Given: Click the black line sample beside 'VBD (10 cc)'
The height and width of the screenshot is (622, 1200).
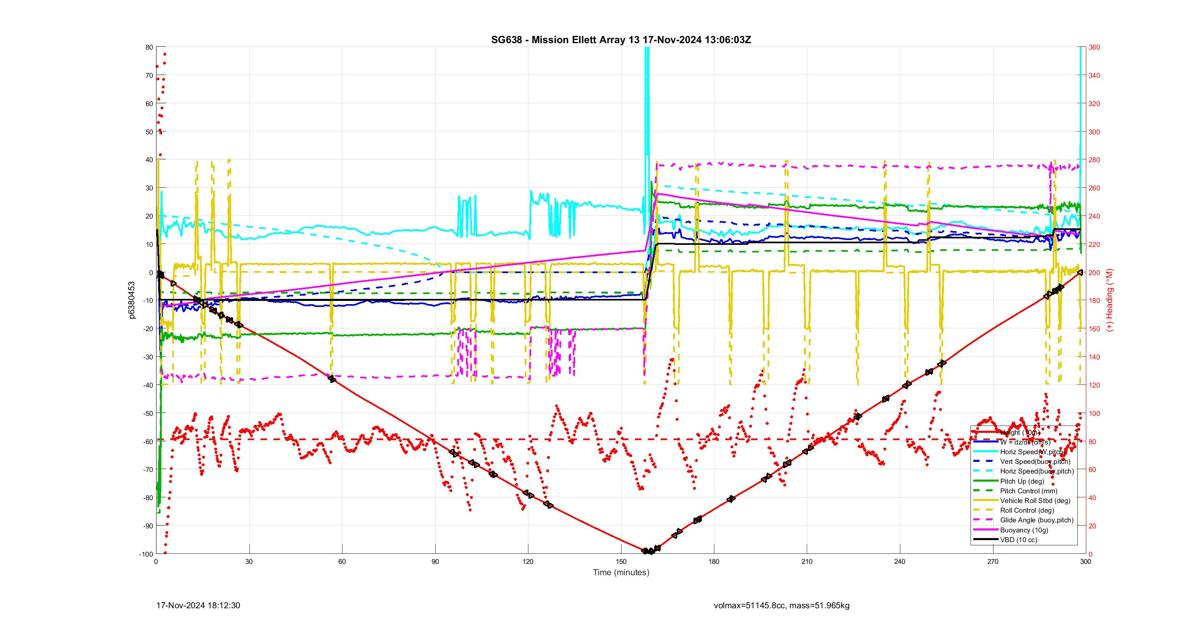Looking at the screenshot, I should coord(986,539).
